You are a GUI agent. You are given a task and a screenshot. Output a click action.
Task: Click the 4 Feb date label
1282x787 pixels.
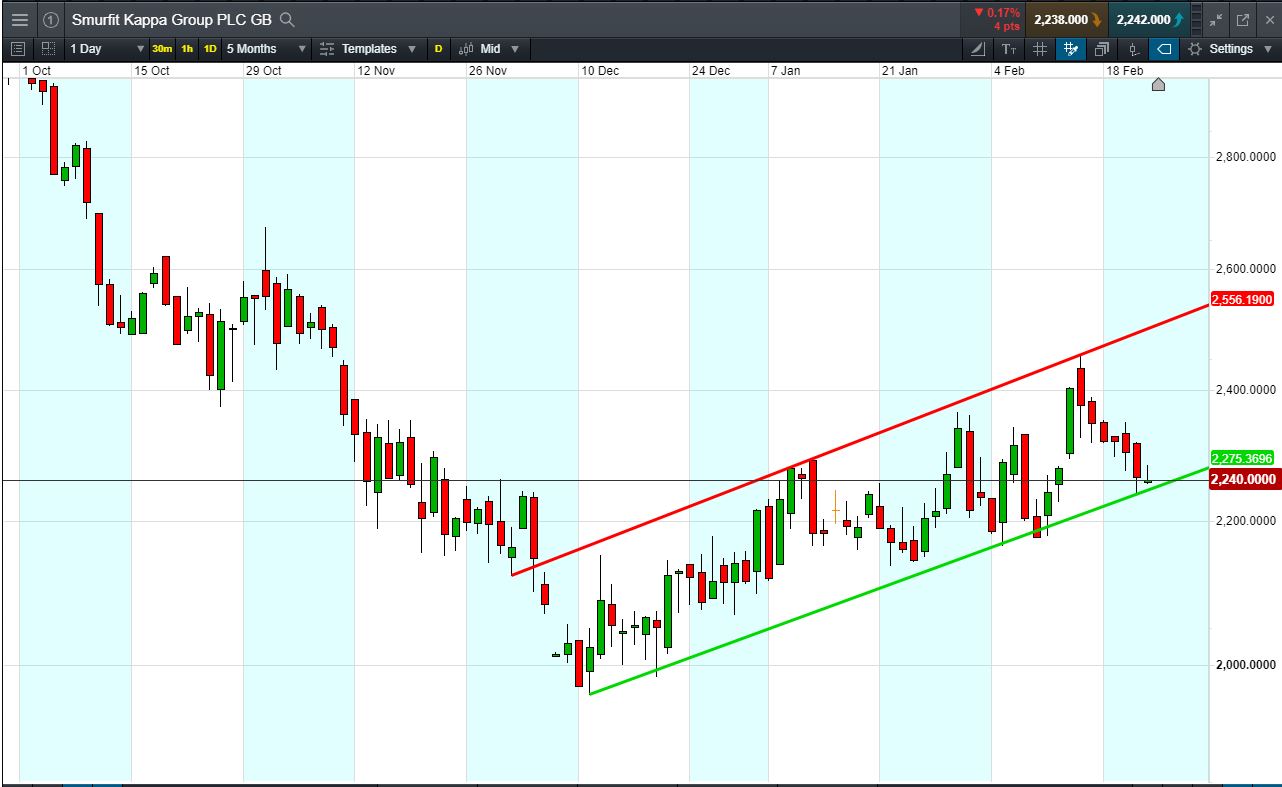coord(1009,71)
